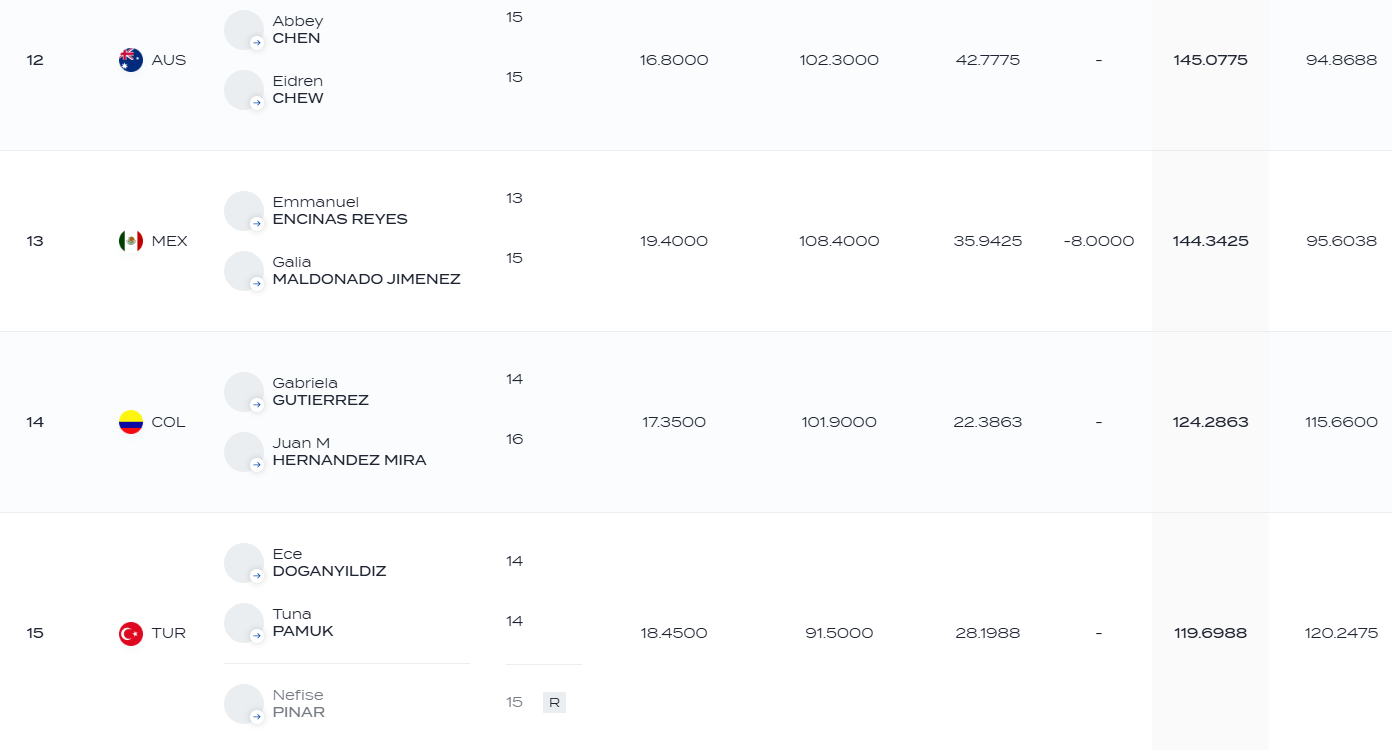Click Abbey Chen's avatar arrow icon
1392x750 pixels.
tap(257, 43)
